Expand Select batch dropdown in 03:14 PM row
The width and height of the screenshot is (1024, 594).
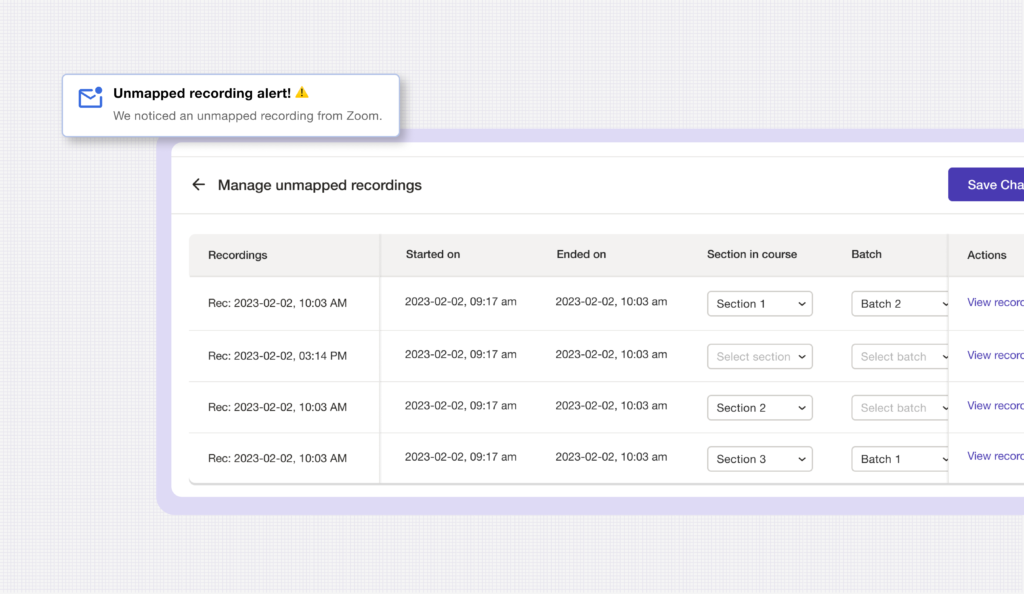click(900, 356)
